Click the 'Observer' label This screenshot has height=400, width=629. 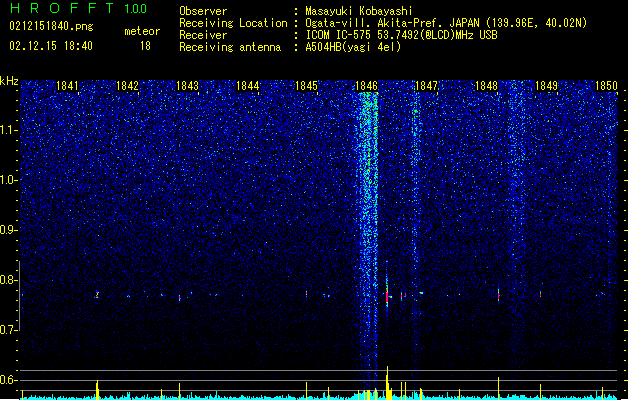point(203,11)
